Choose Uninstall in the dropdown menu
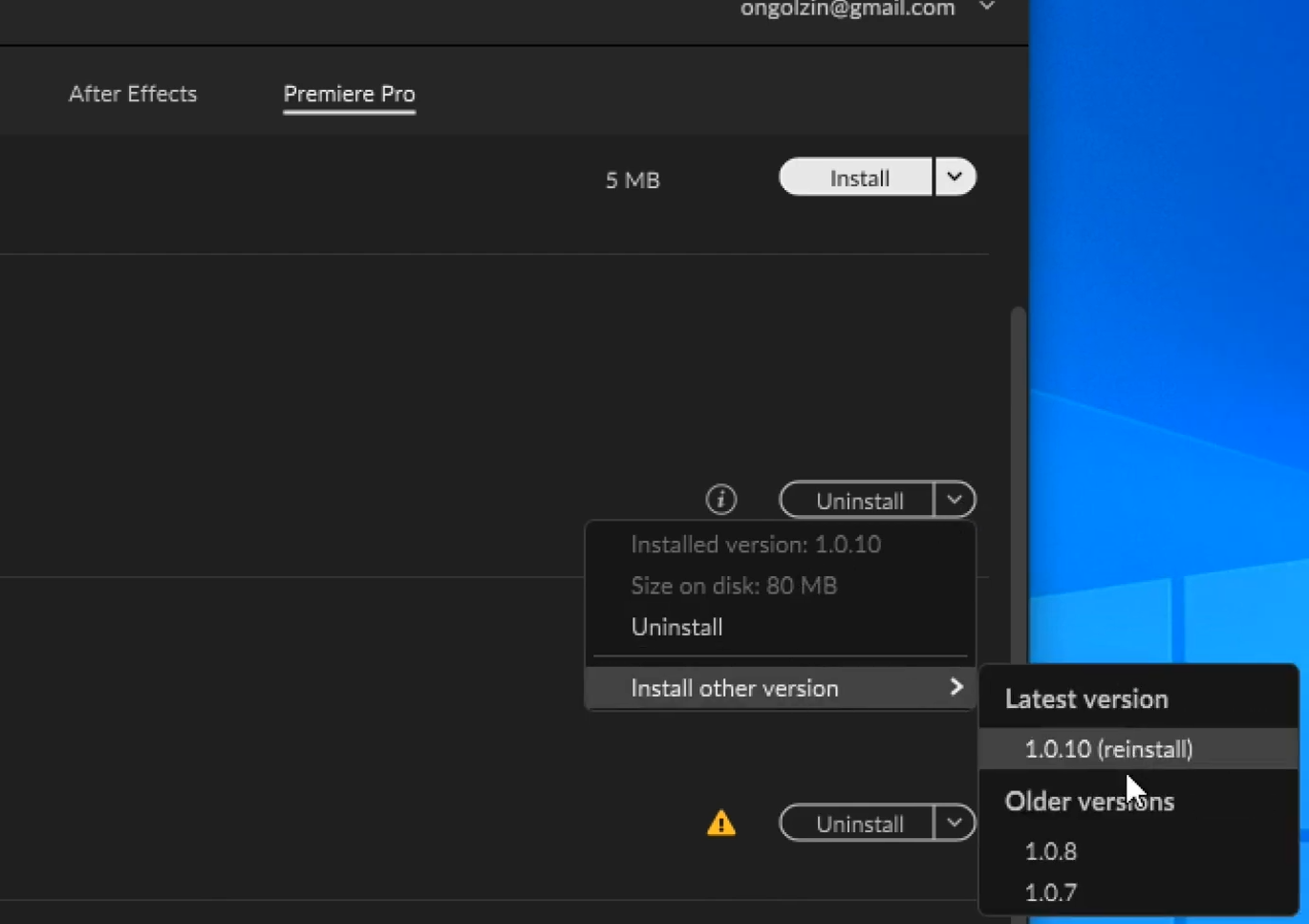The width and height of the screenshot is (1309, 924). click(676, 627)
